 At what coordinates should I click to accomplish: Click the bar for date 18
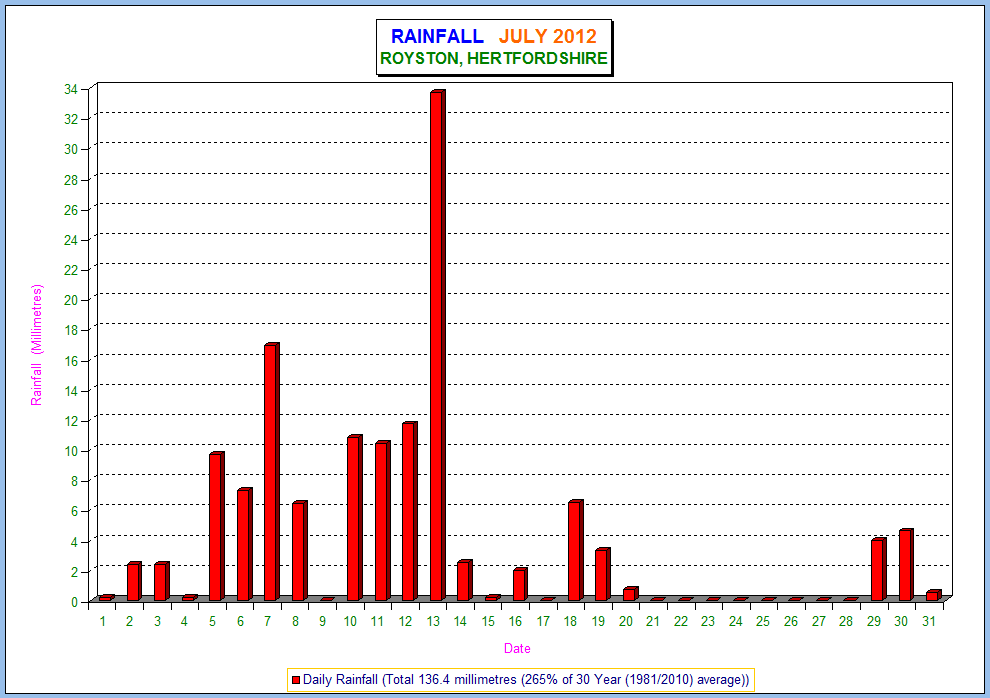tap(575, 550)
